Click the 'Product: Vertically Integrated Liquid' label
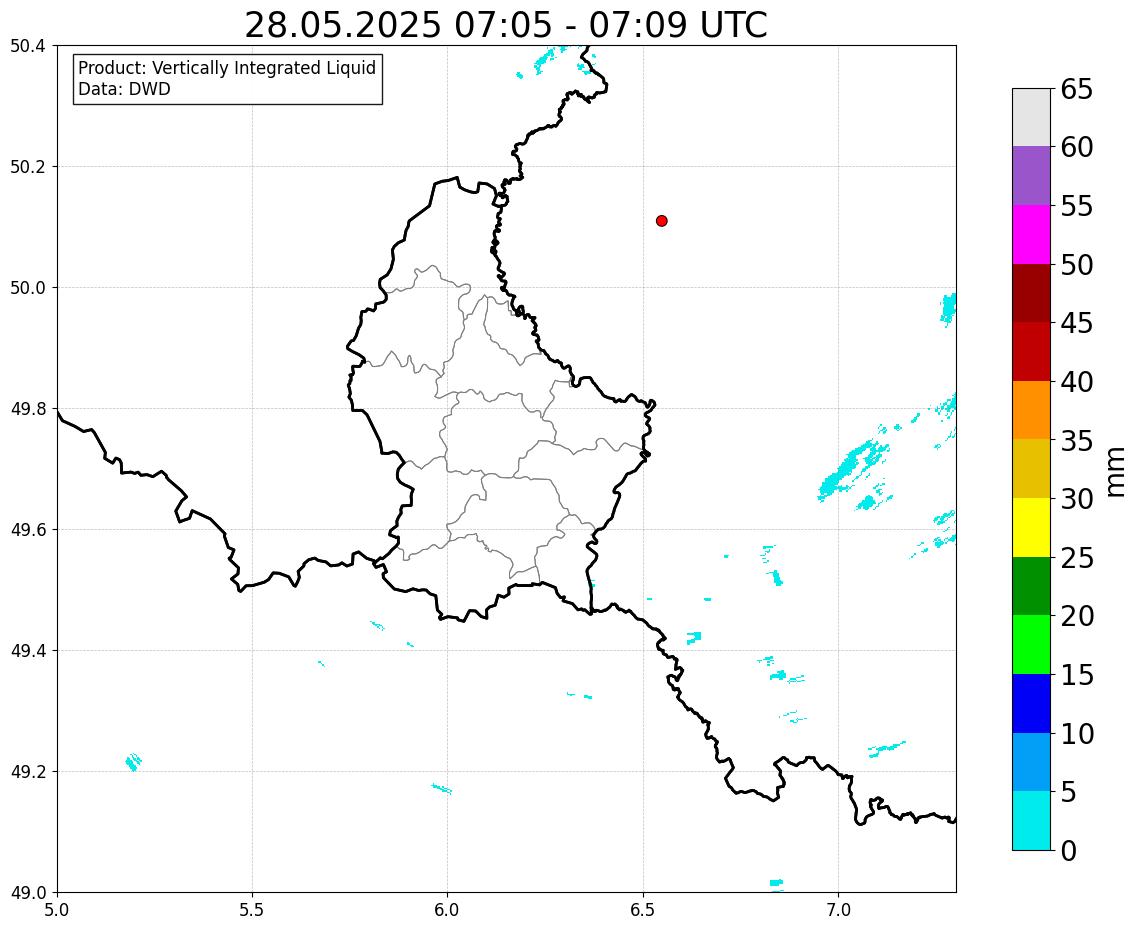 point(227,68)
